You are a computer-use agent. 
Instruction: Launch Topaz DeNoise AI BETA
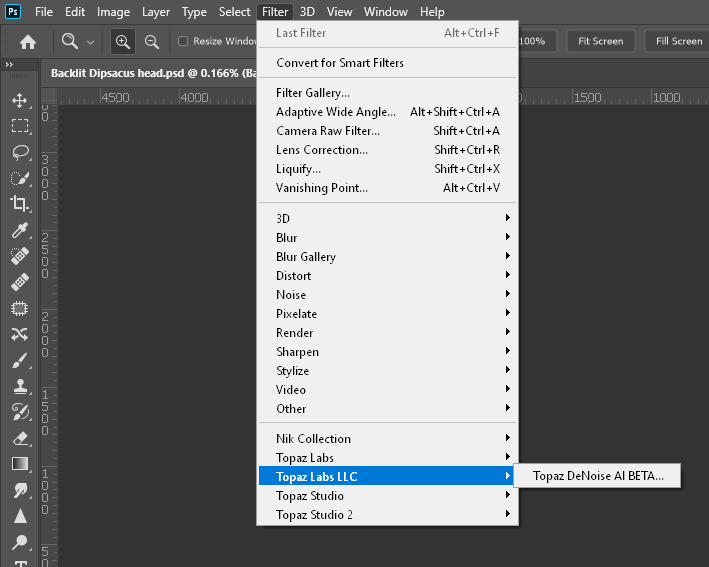[598, 477]
